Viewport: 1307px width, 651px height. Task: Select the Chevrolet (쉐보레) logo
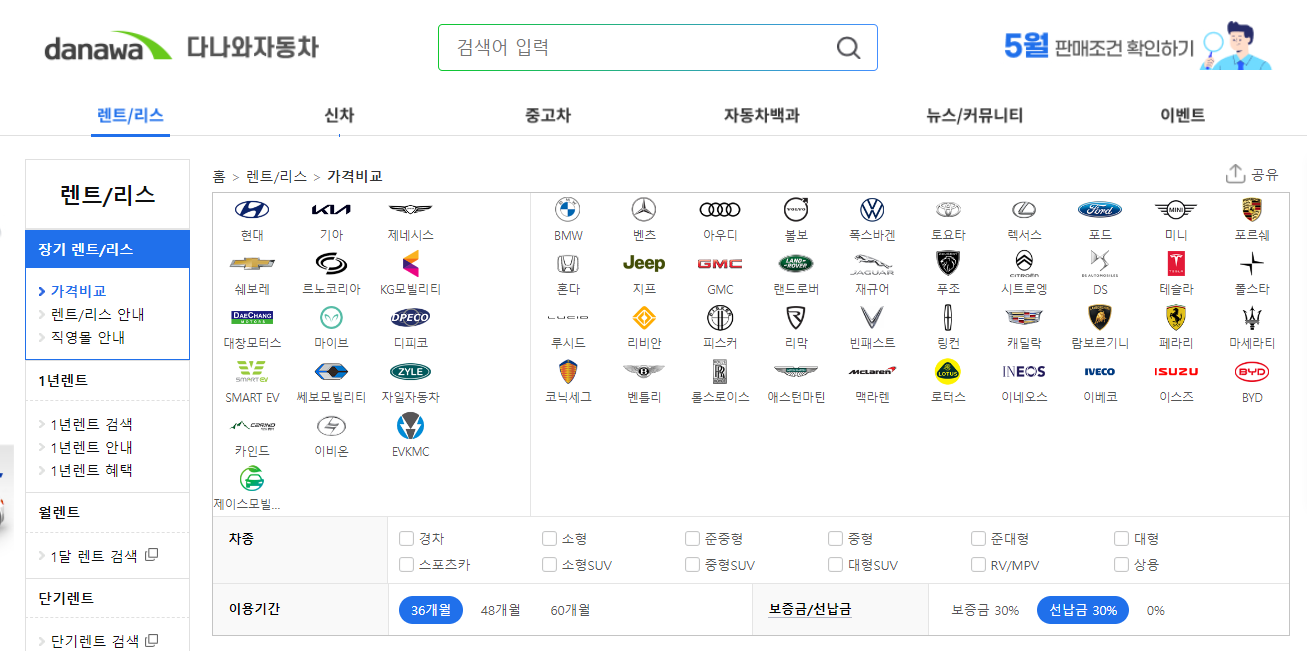click(x=252, y=263)
